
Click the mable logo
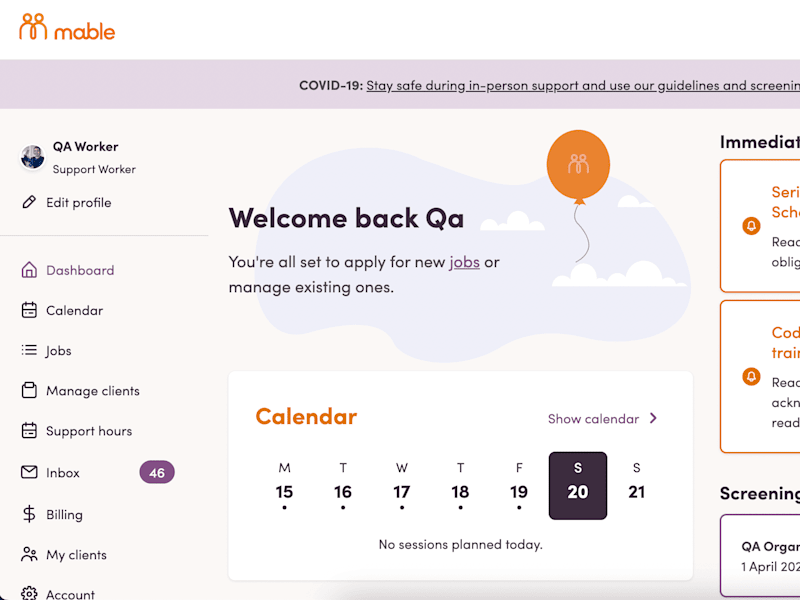67,27
